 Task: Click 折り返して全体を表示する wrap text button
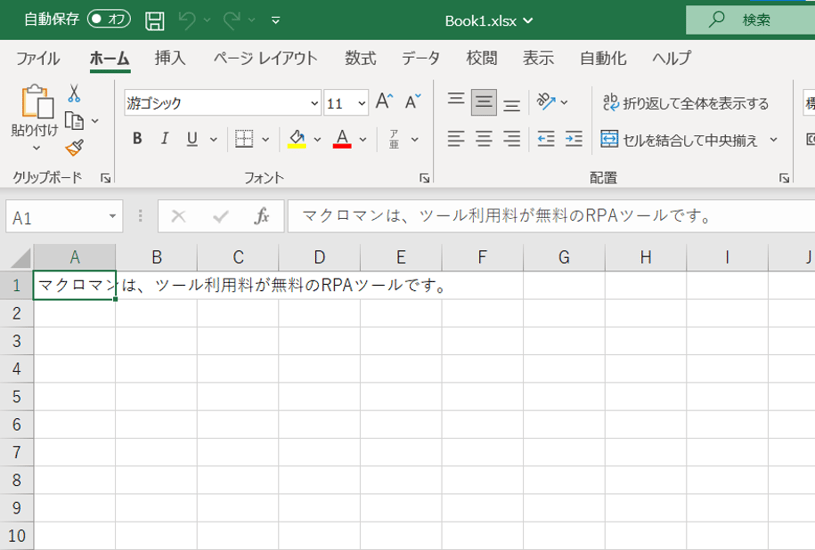pos(686,103)
